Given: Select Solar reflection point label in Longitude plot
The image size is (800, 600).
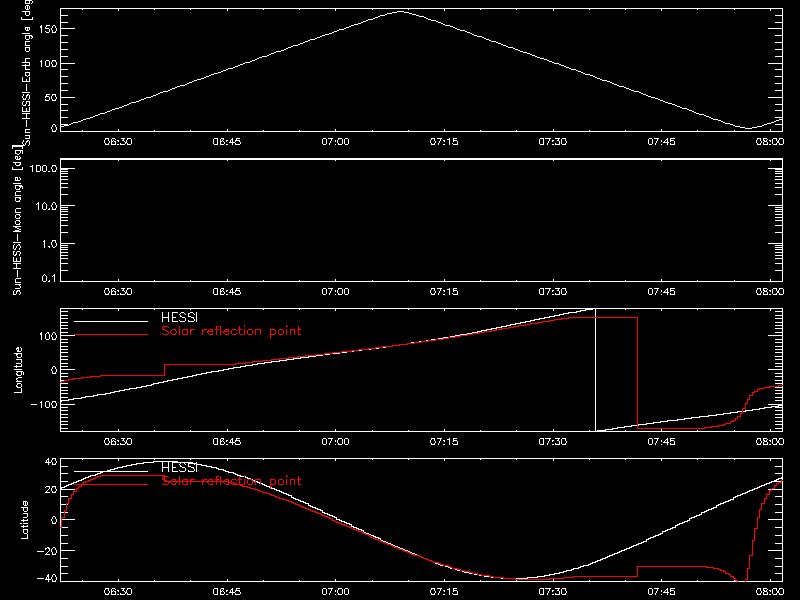Looking at the screenshot, I should point(231,331).
